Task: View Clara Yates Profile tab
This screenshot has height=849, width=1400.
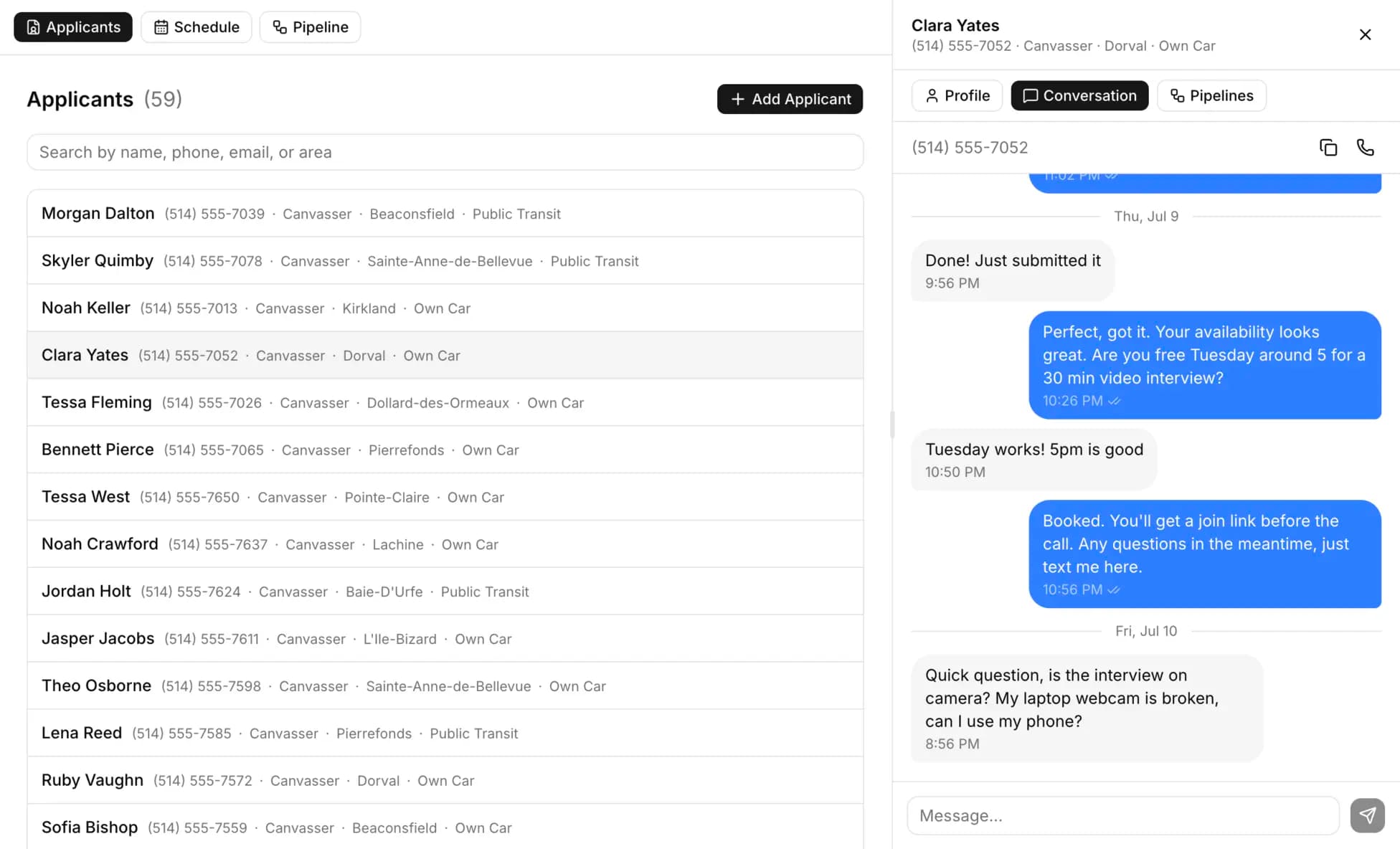Action: click(x=957, y=95)
